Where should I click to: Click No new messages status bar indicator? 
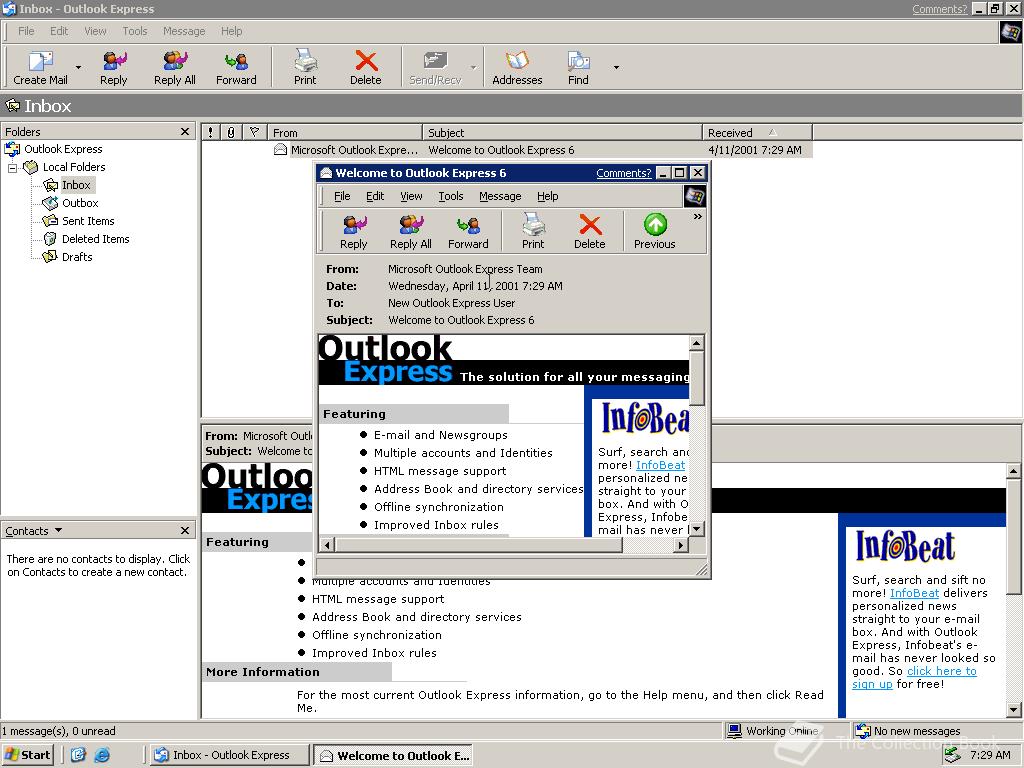937,731
